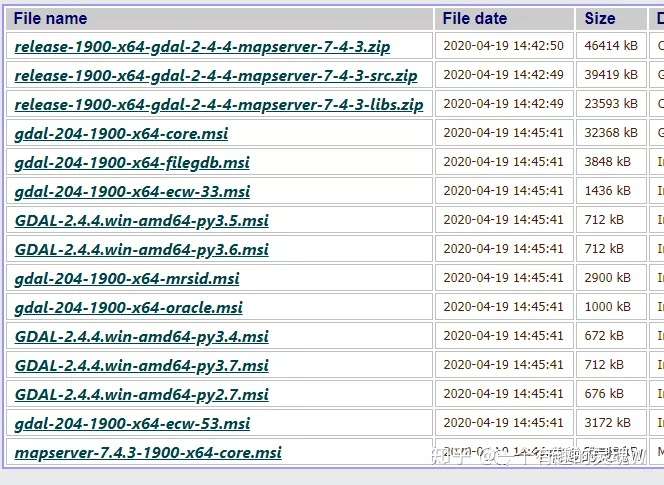Download gdal-204-1900-x64-oracle.msi
The image size is (664, 485).
coord(128,308)
